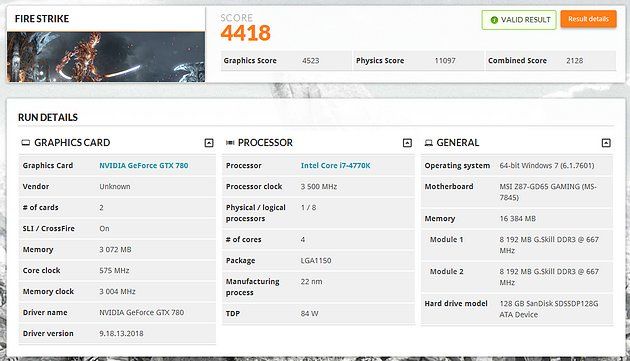Click the Motherboard value MSI Z87-GD65 GAMING

[x=548, y=192]
